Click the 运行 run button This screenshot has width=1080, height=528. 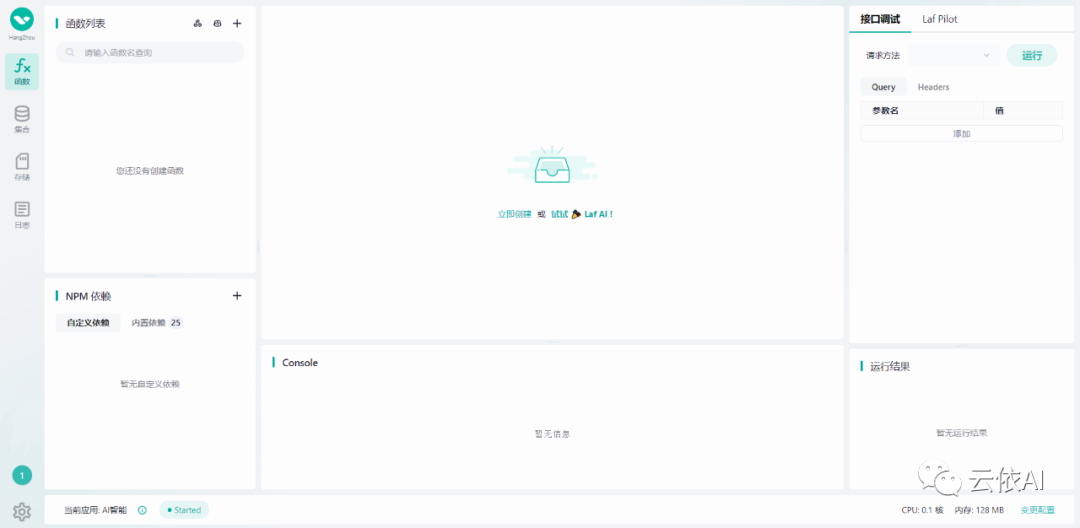click(1032, 55)
